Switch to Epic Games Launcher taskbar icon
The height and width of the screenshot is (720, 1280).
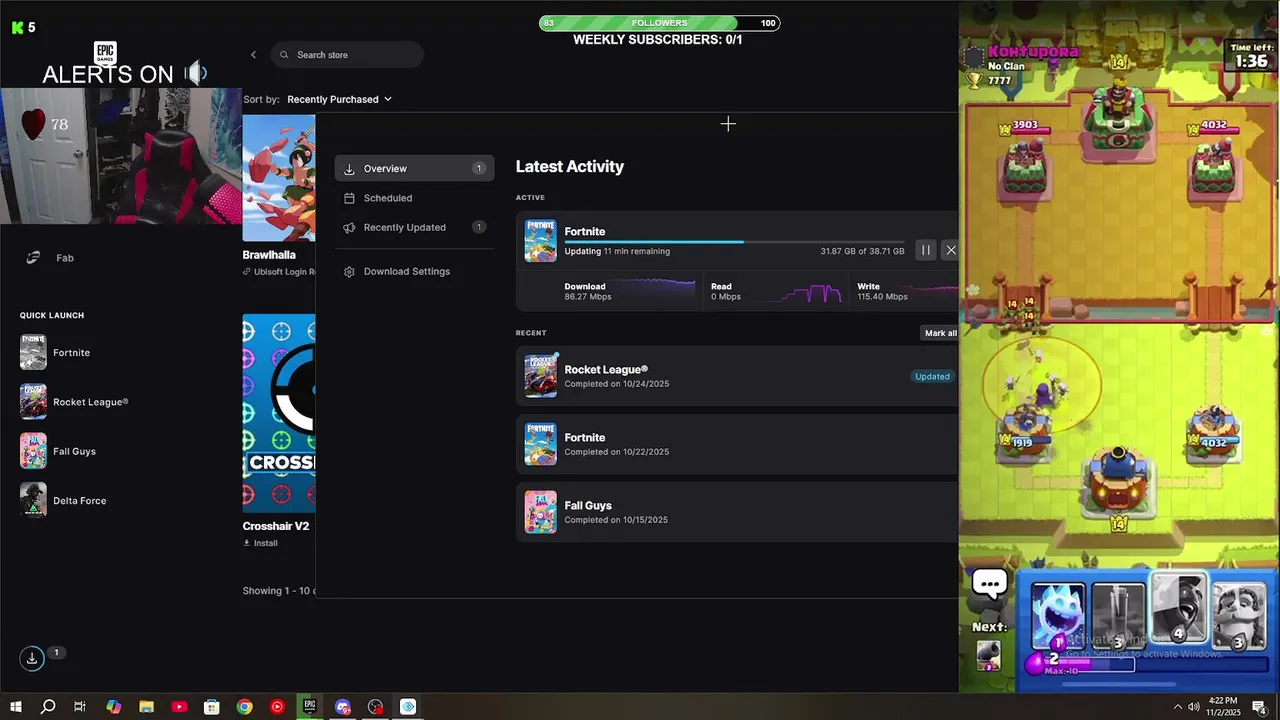click(x=310, y=707)
